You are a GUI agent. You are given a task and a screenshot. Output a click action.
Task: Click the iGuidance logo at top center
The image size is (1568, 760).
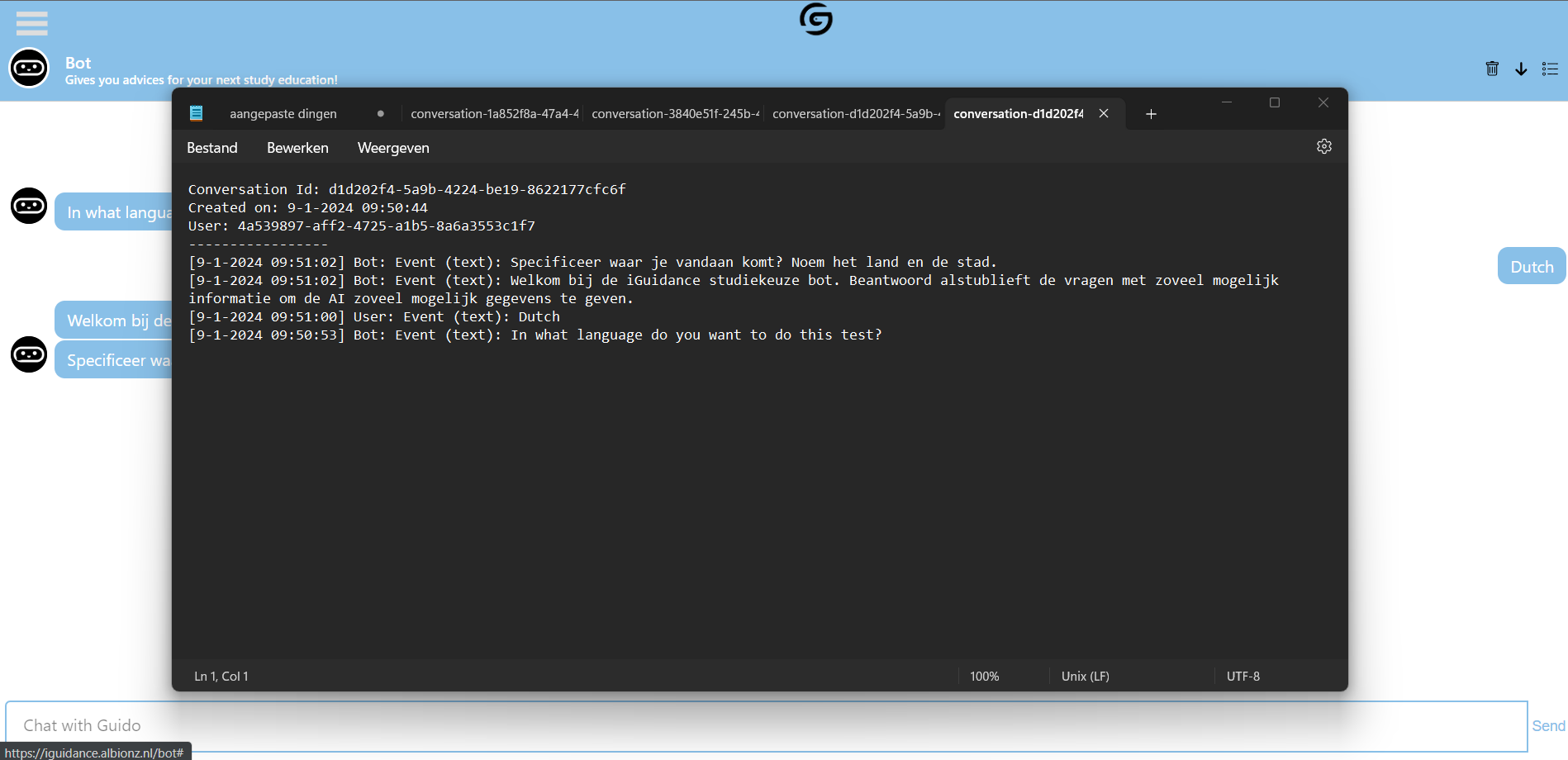(x=815, y=19)
